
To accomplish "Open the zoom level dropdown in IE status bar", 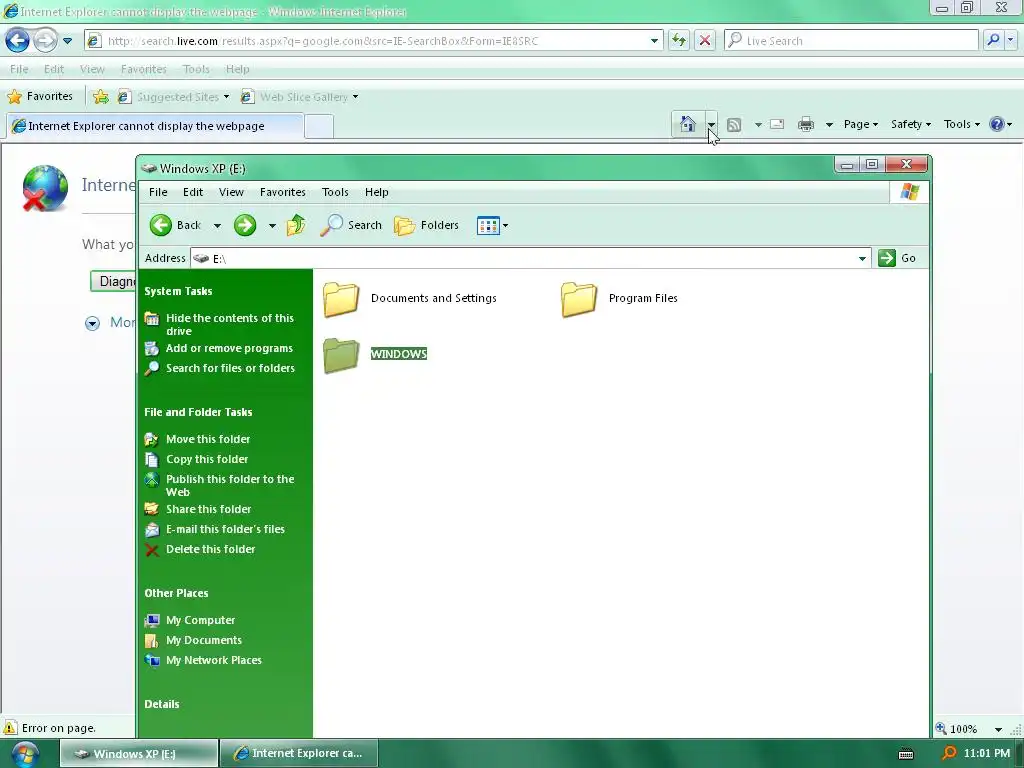I will click(998, 729).
